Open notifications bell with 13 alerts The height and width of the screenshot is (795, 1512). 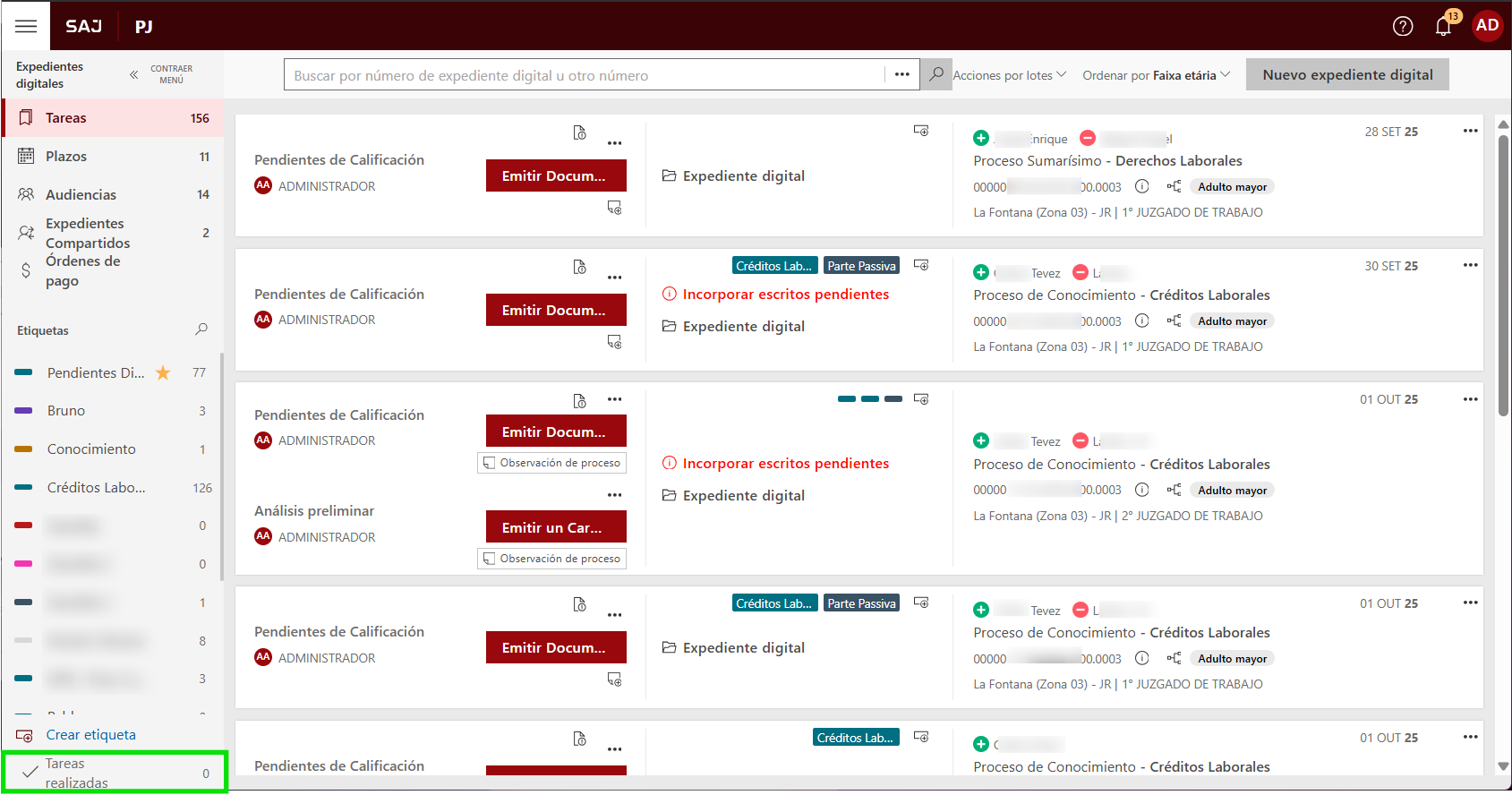(1443, 26)
